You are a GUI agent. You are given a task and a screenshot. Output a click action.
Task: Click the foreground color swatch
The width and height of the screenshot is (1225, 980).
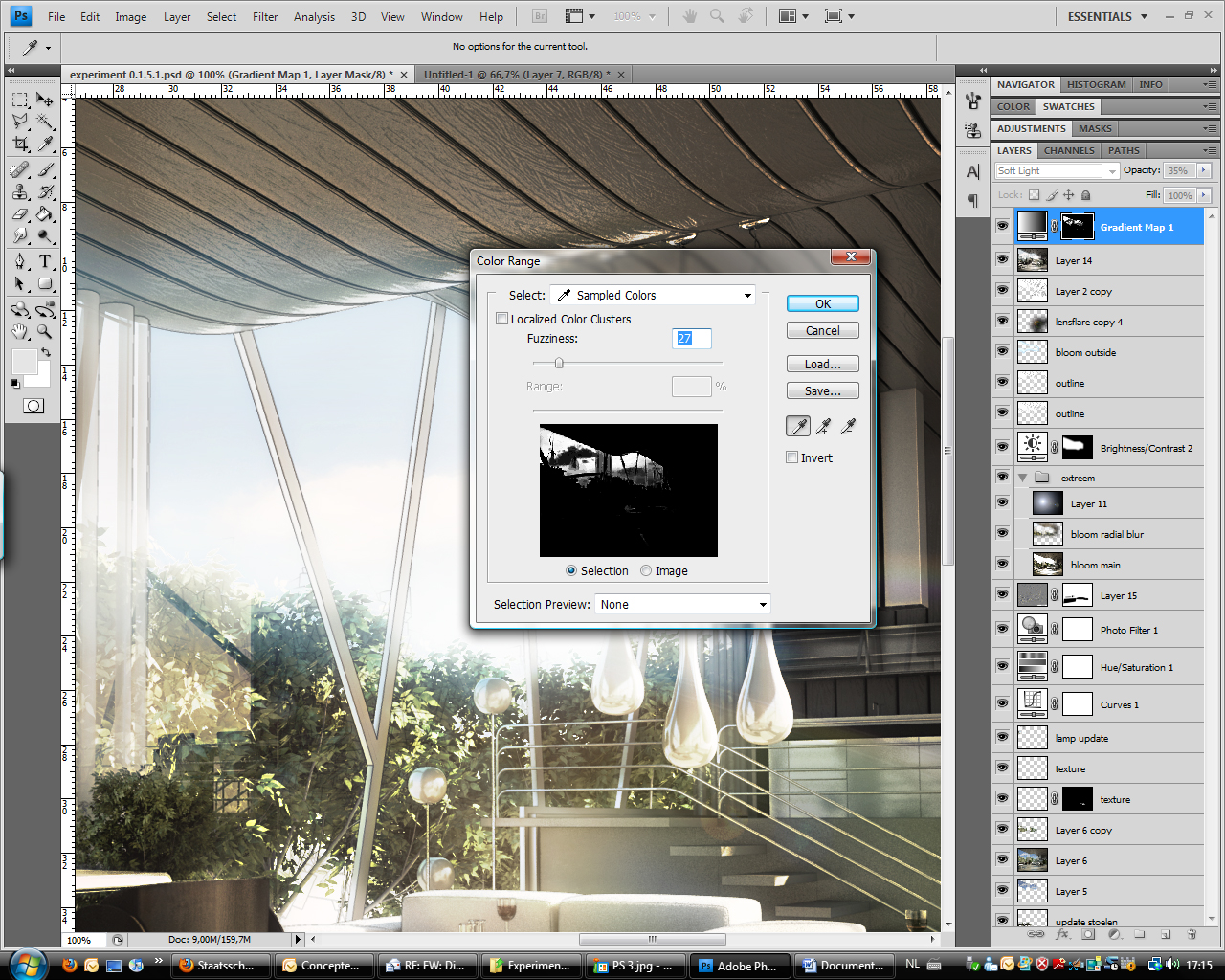pos(24,361)
